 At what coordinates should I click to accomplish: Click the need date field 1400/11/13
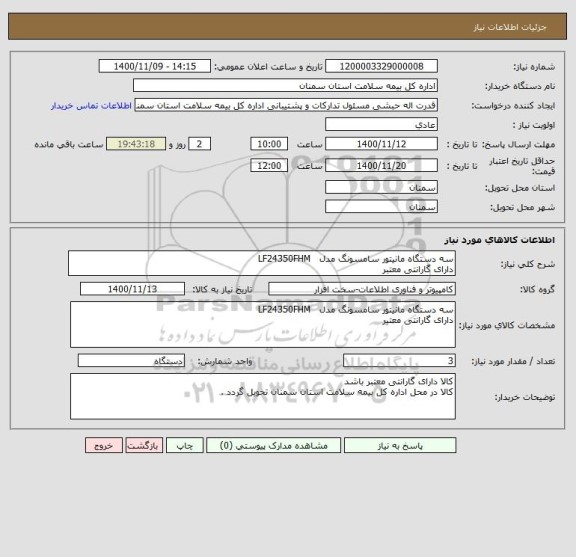pos(132,289)
